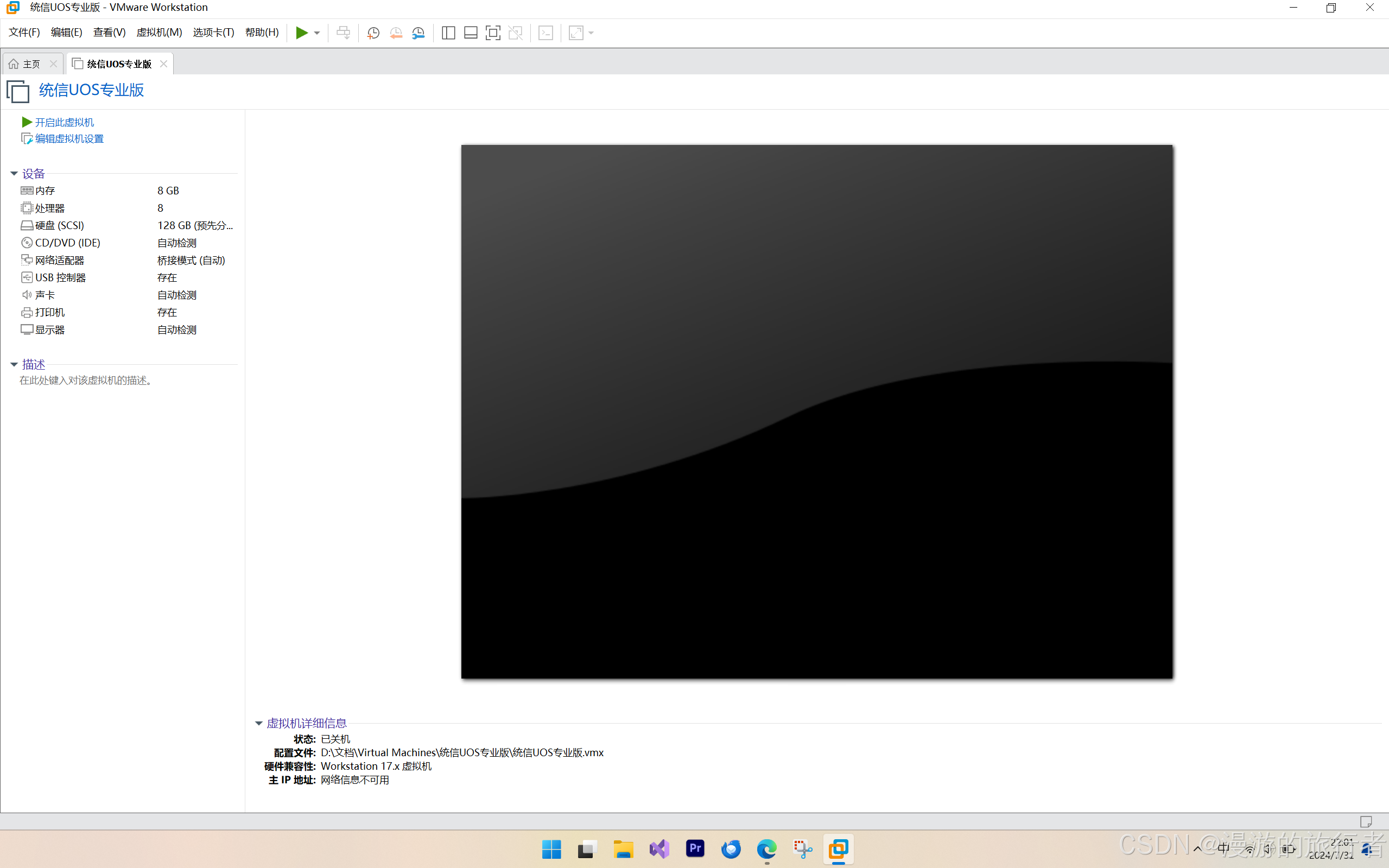Click the 128 GB hard disk value
The image size is (1389, 868).
(195, 226)
